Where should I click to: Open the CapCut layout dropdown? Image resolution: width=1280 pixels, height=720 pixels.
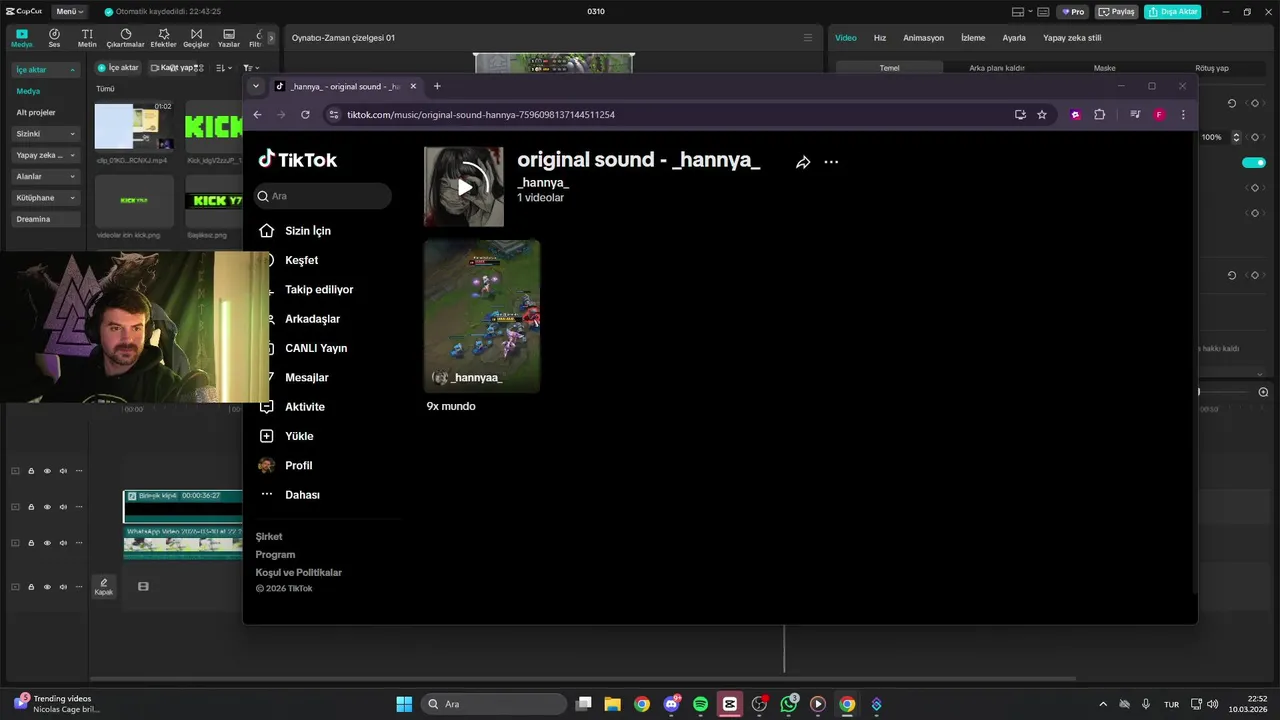(x=1022, y=12)
